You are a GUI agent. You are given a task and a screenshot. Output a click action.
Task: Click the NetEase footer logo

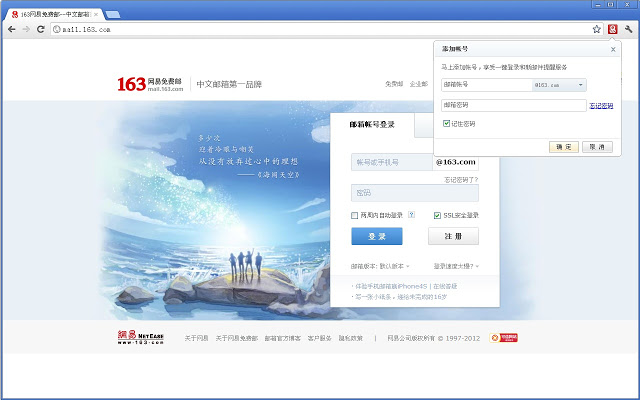140,337
